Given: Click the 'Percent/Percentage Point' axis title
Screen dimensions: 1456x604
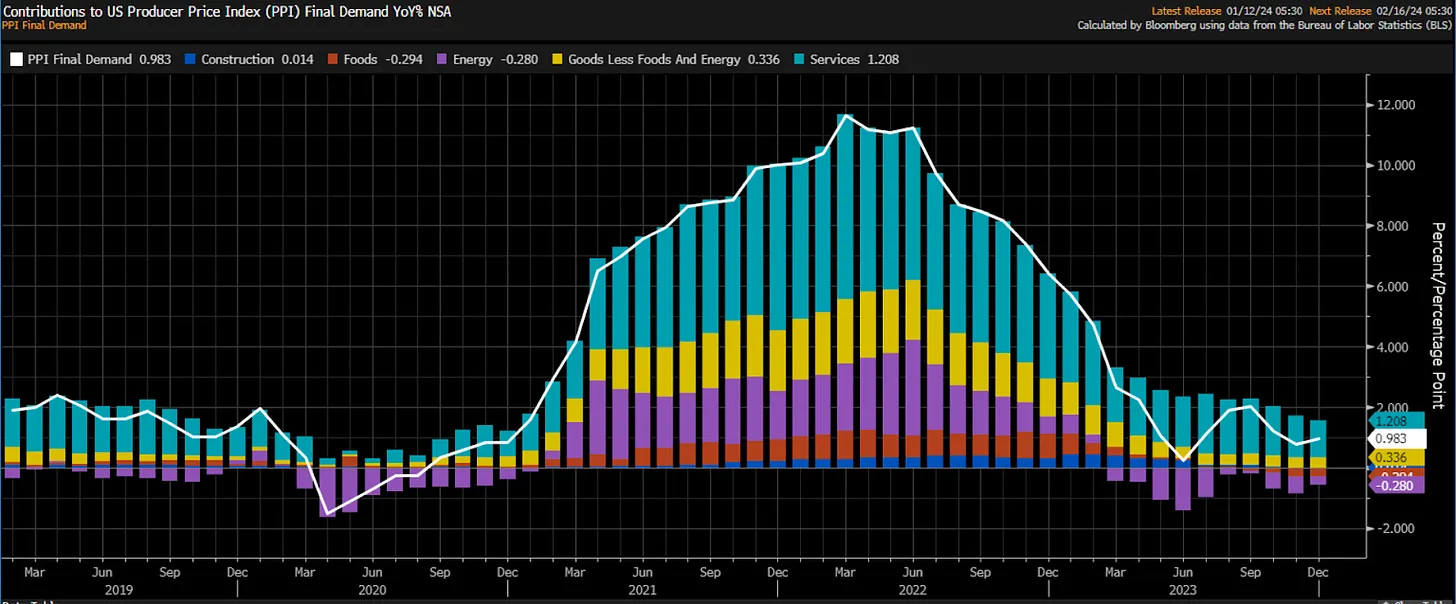Looking at the screenshot, I should tap(1438, 315).
